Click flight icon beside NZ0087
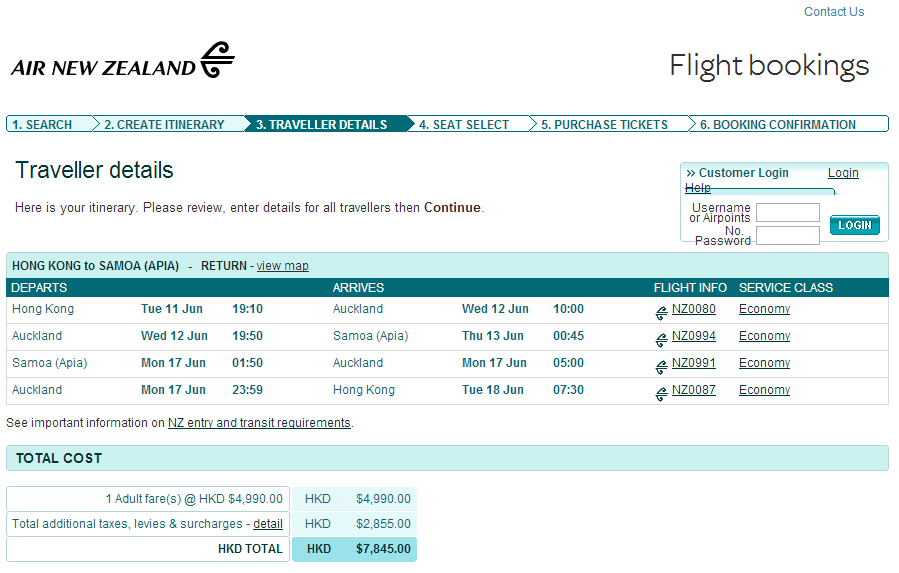The width and height of the screenshot is (899, 573). coord(661,393)
